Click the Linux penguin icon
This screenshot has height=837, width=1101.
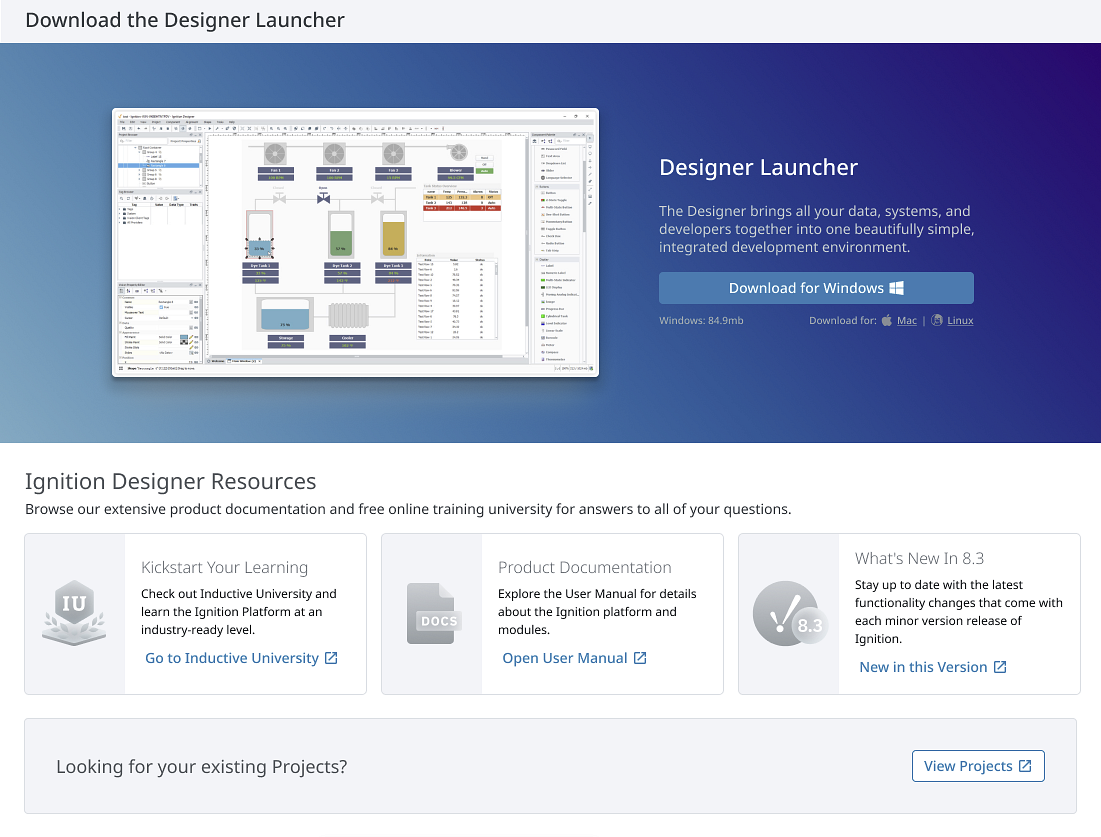(x=937, y=320)
